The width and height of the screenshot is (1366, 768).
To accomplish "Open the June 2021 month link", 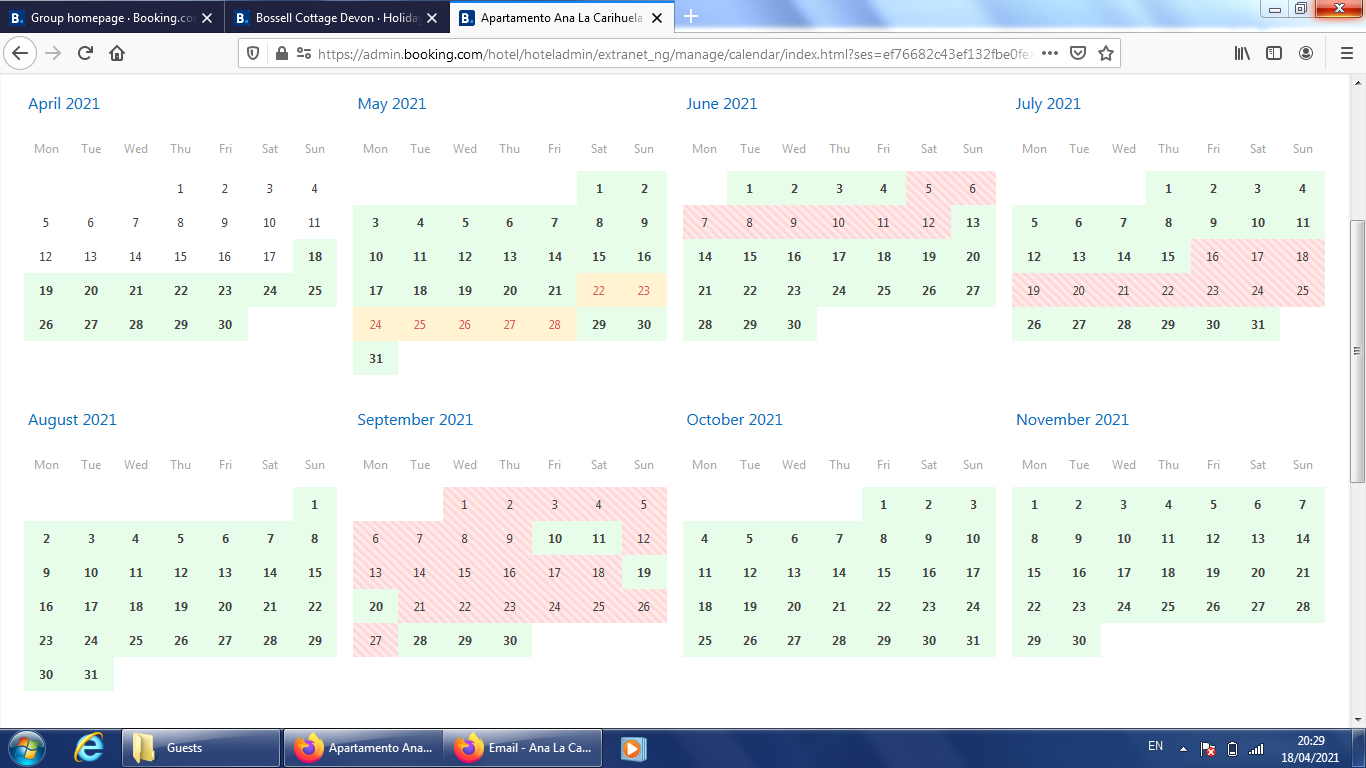I will click(722, 104).
